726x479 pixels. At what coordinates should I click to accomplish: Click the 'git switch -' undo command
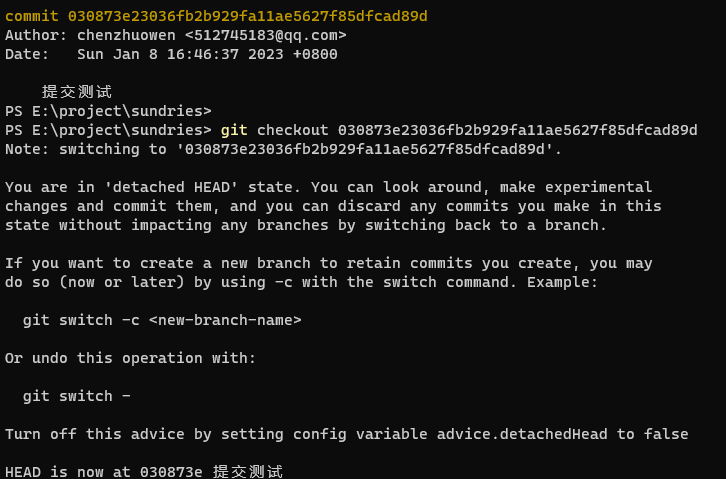click(x=76, y=396)
